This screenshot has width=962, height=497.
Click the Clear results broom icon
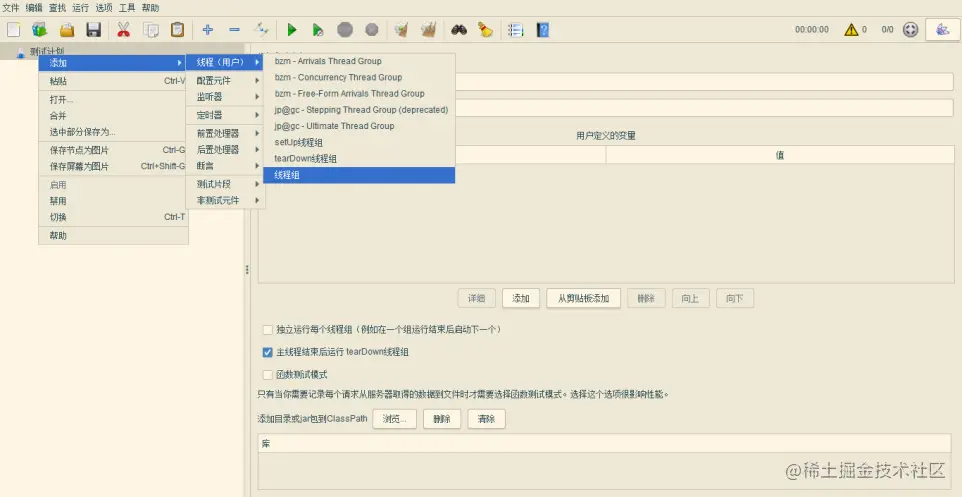(x=402, y=29)
